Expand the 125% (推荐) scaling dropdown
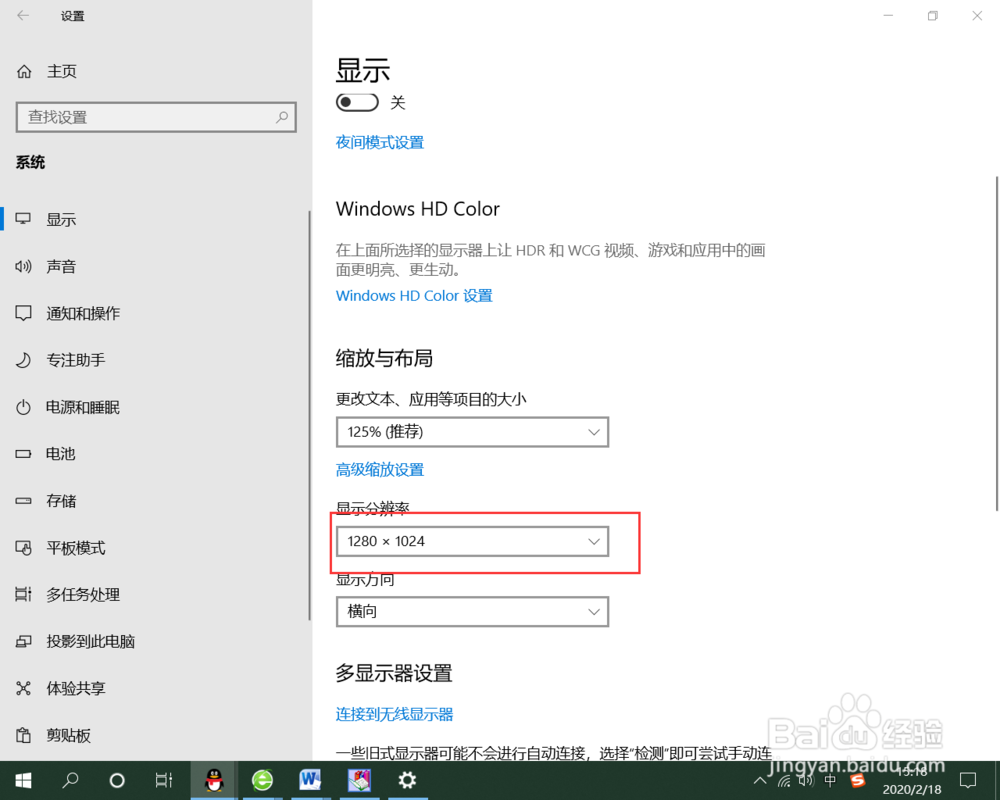Viewport: 1000px width, 800px height. 472,432
